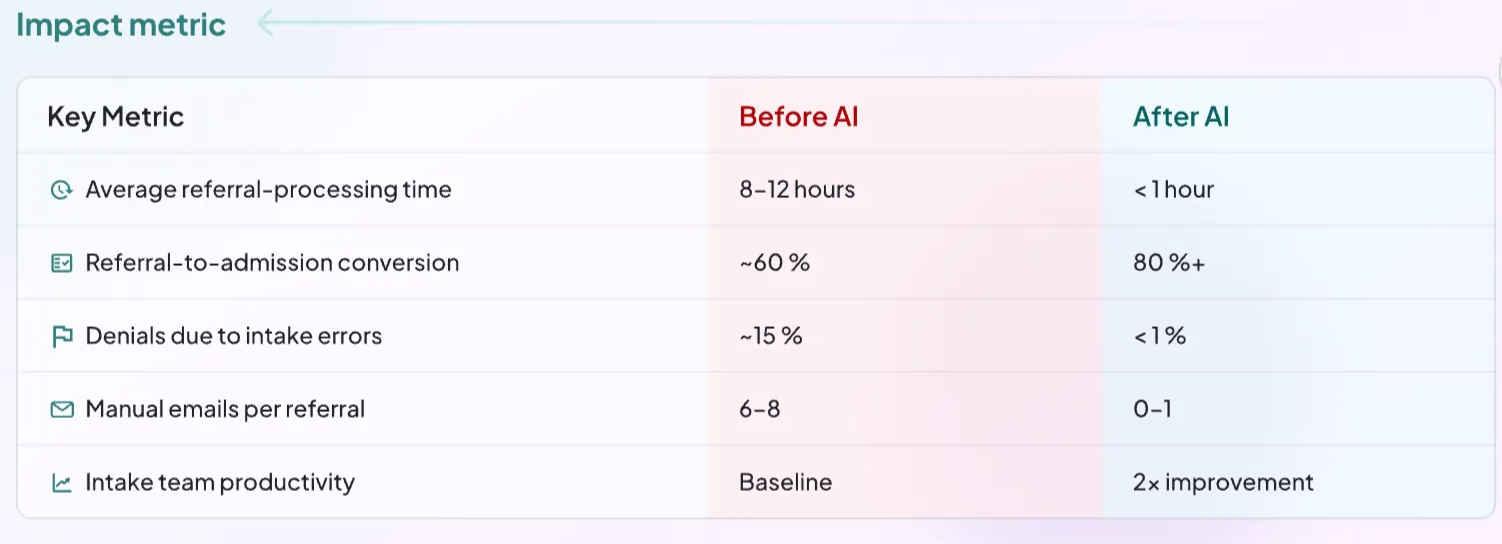Select the Average referral-processing time label

(268, 190)
